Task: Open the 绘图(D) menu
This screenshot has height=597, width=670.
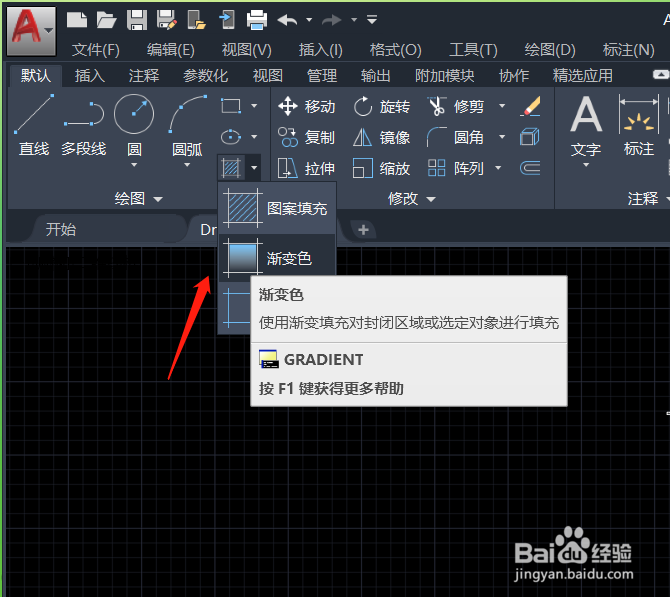Action: coord(550,50)
